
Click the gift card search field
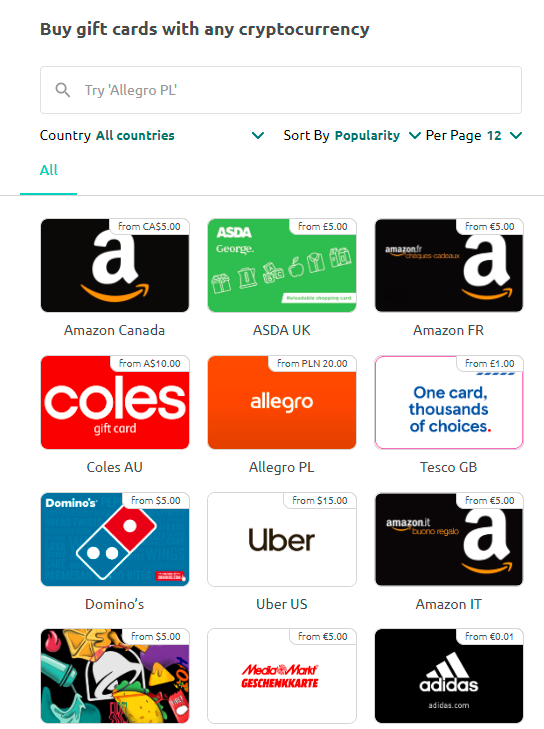[x=281, y=90]
